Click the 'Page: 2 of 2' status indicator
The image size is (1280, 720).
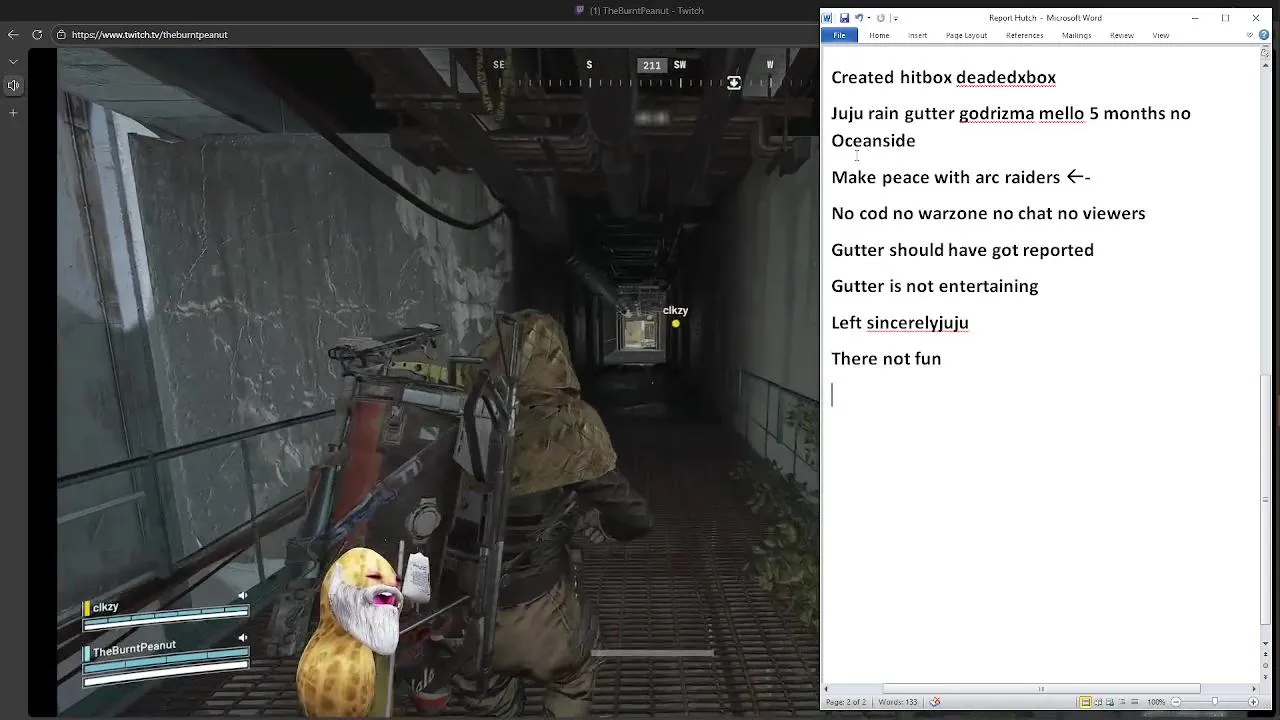click(846, 702)
